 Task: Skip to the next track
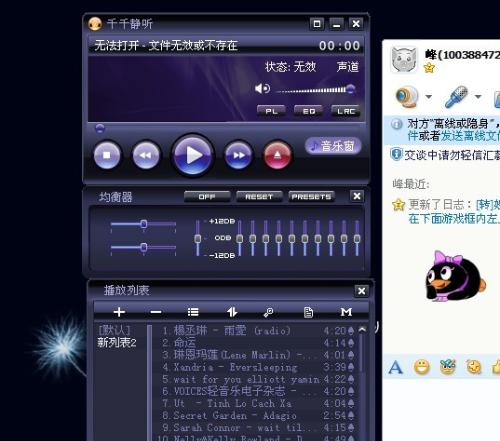coord(238,155)
